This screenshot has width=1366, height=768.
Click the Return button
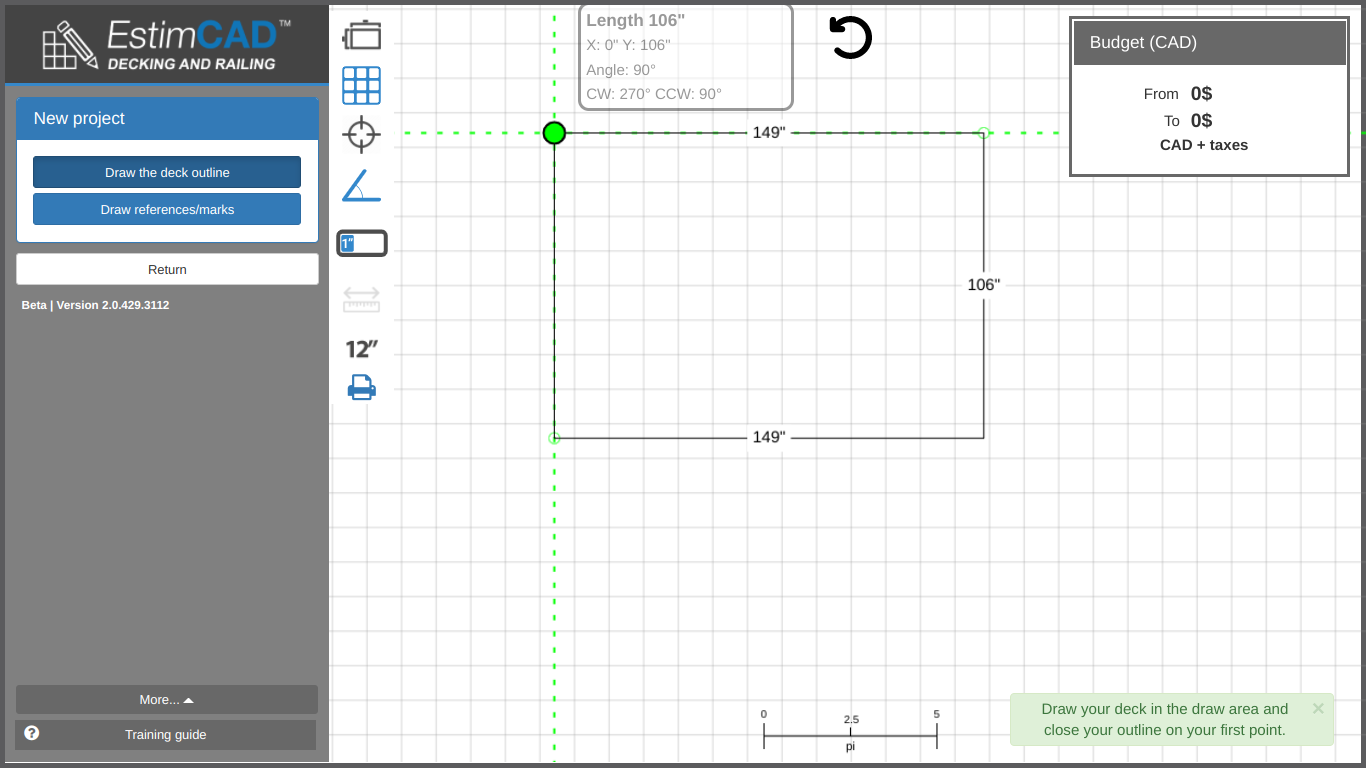pos(167,269)
